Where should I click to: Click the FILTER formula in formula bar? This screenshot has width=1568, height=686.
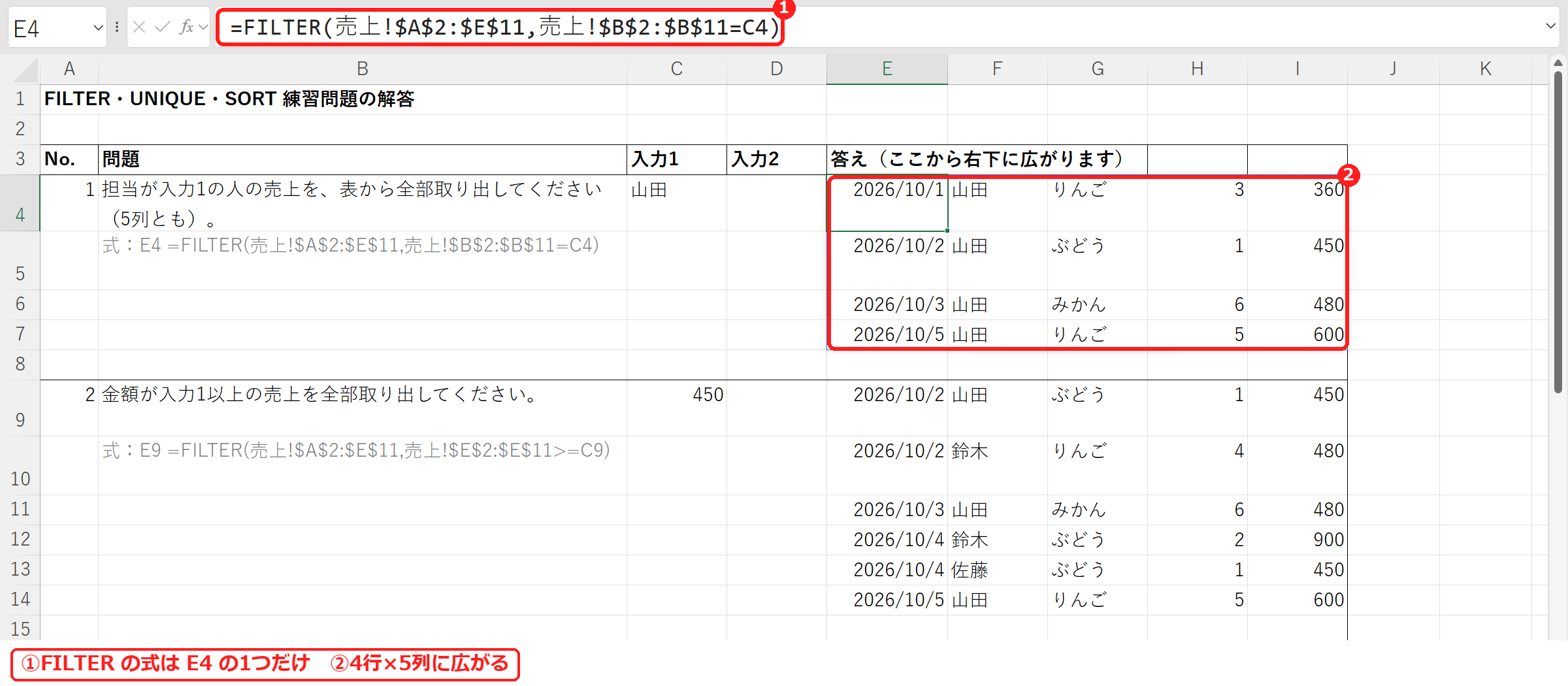pos(504,27)
